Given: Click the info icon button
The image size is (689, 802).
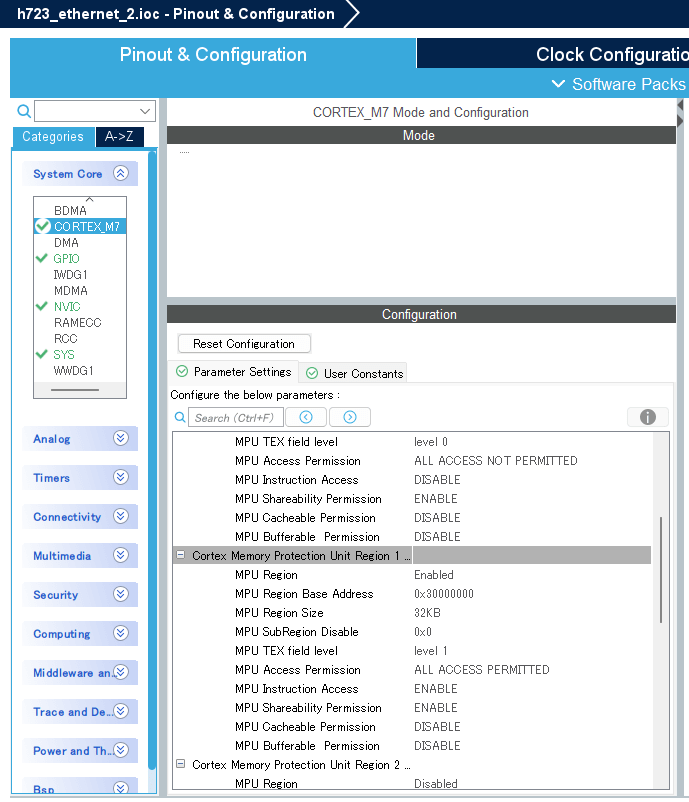Looking at the screenshot, I should point(648,417).
